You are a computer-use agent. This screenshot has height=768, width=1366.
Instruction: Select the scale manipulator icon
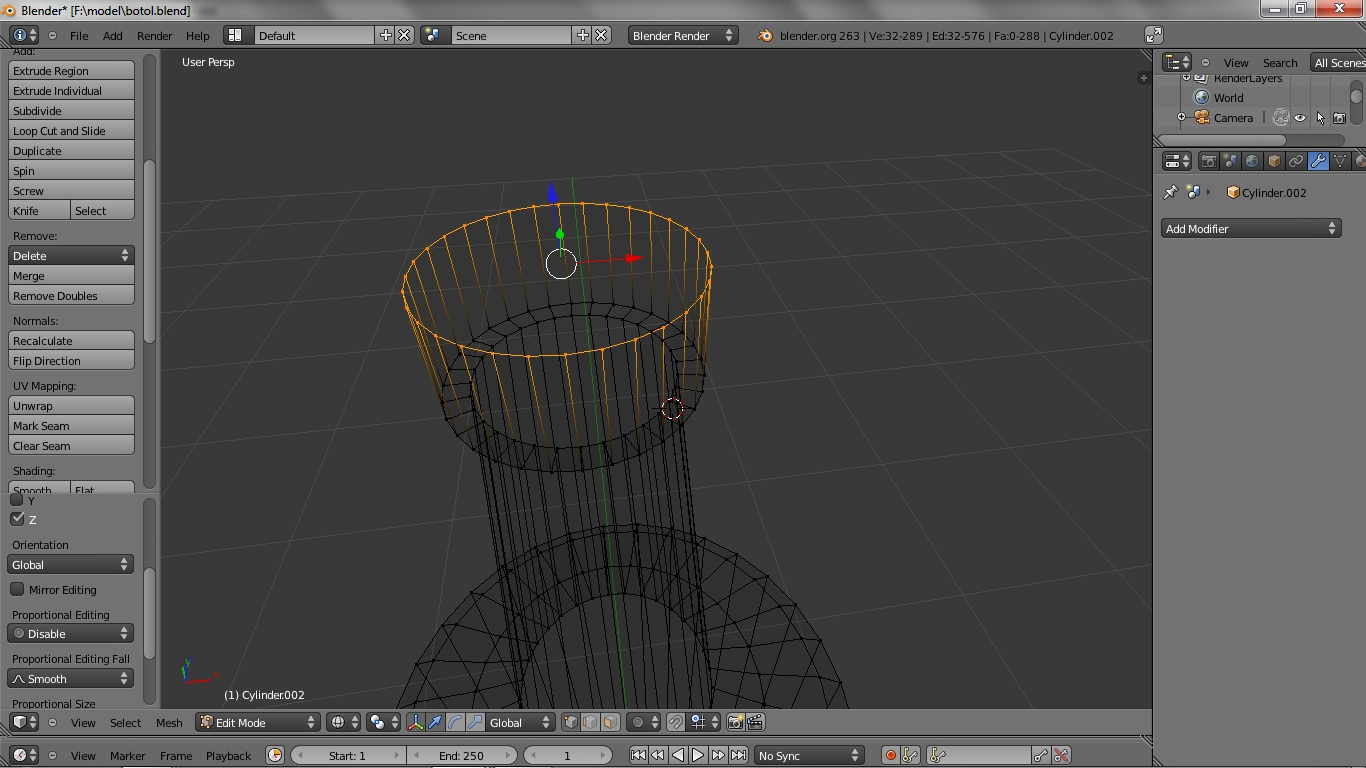[x=475, y=722]
